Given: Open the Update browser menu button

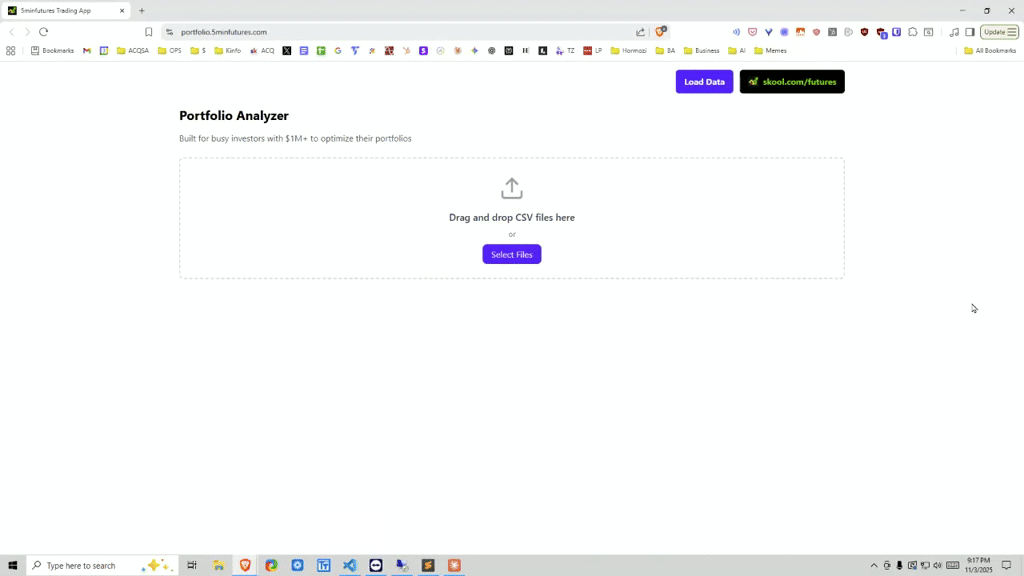Looking at the screenshot, I should coord(1000,31).
